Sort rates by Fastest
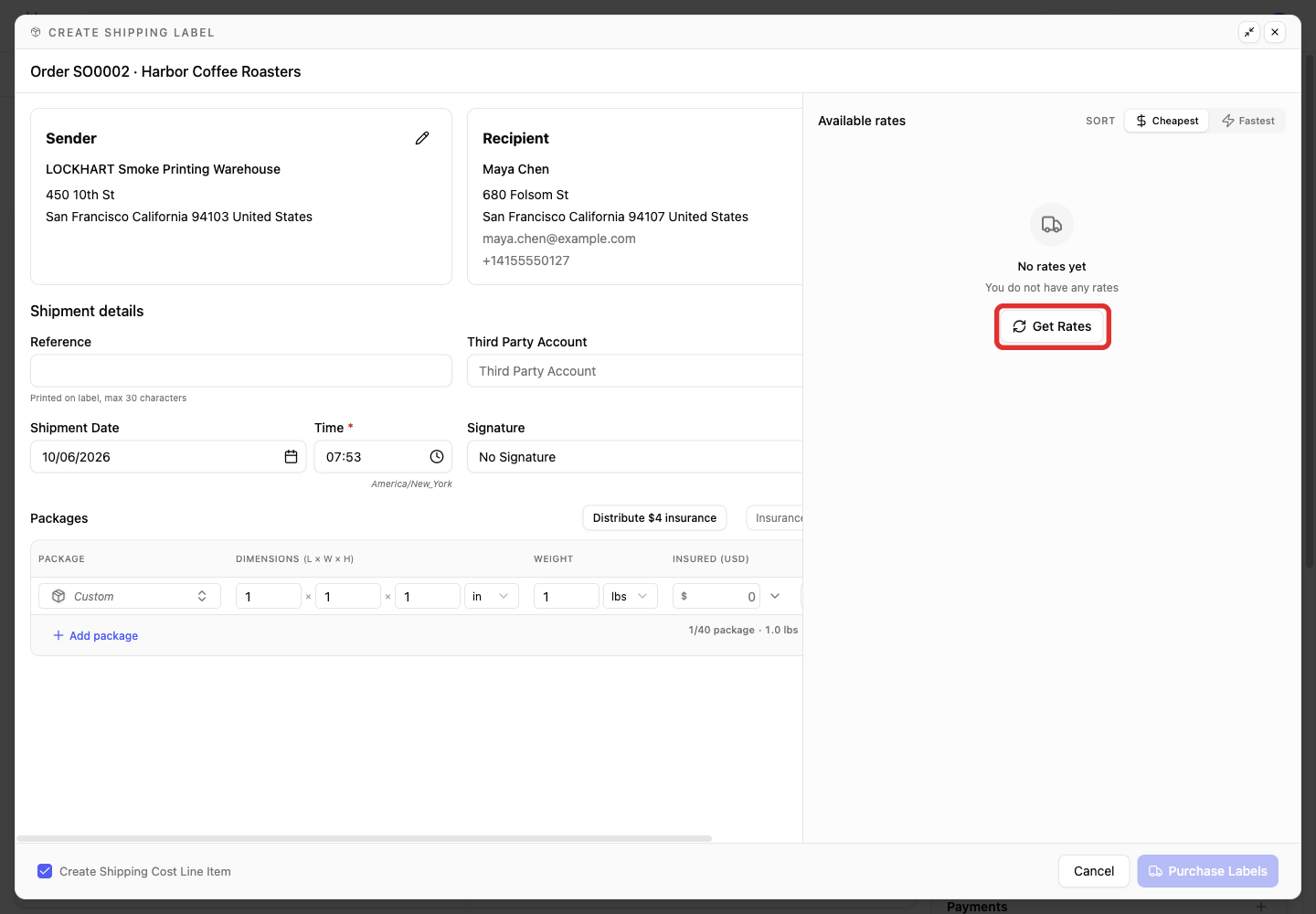The height and width of the screenshot is (914, 1316). pos(1248,121)
